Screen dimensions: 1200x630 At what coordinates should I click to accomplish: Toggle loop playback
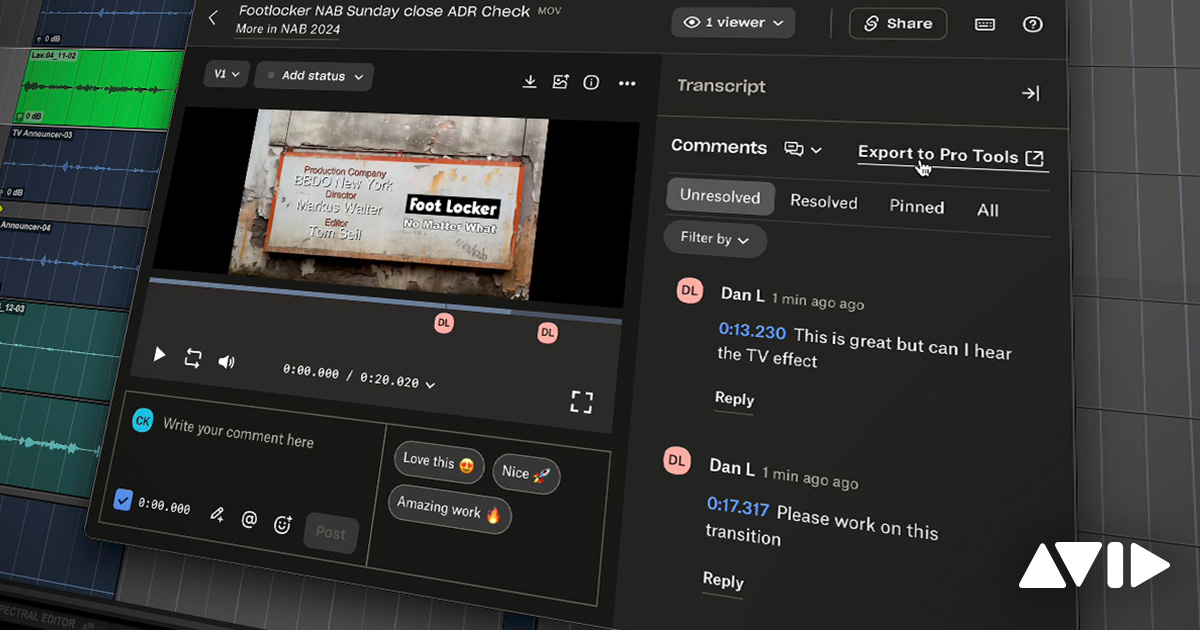click(193, 358)
